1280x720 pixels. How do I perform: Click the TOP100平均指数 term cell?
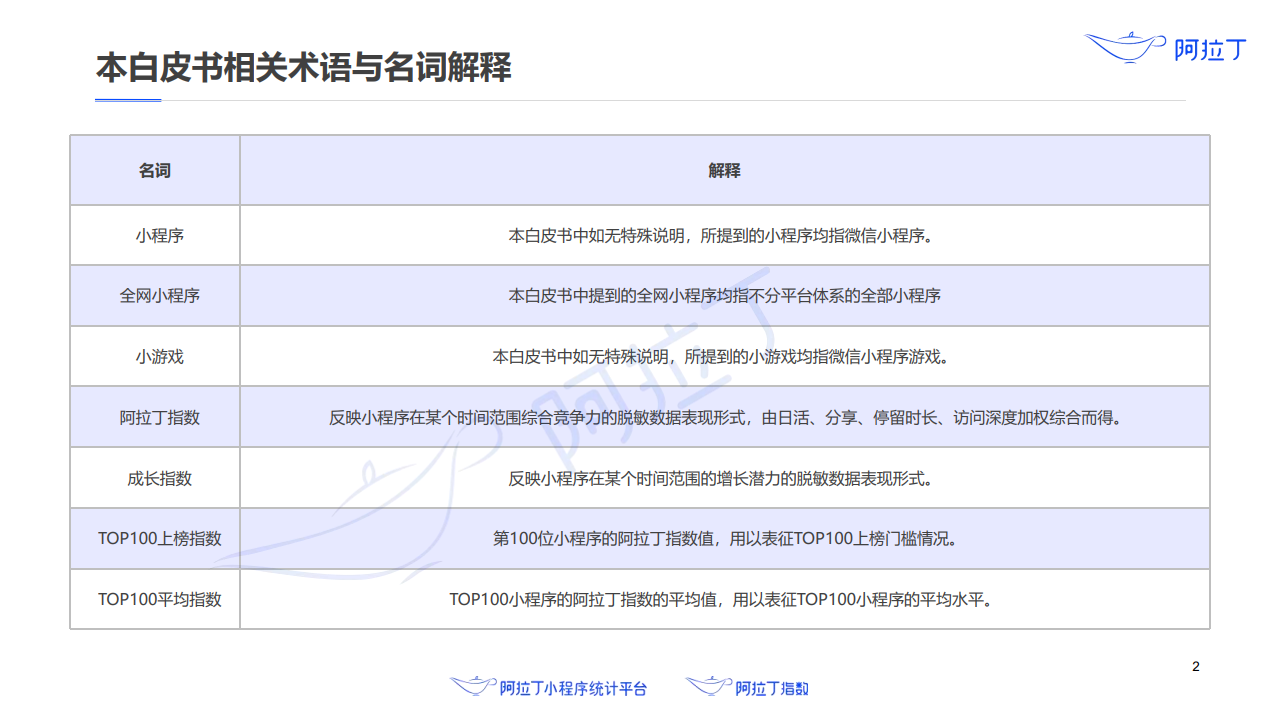click(x=159, y=600)
